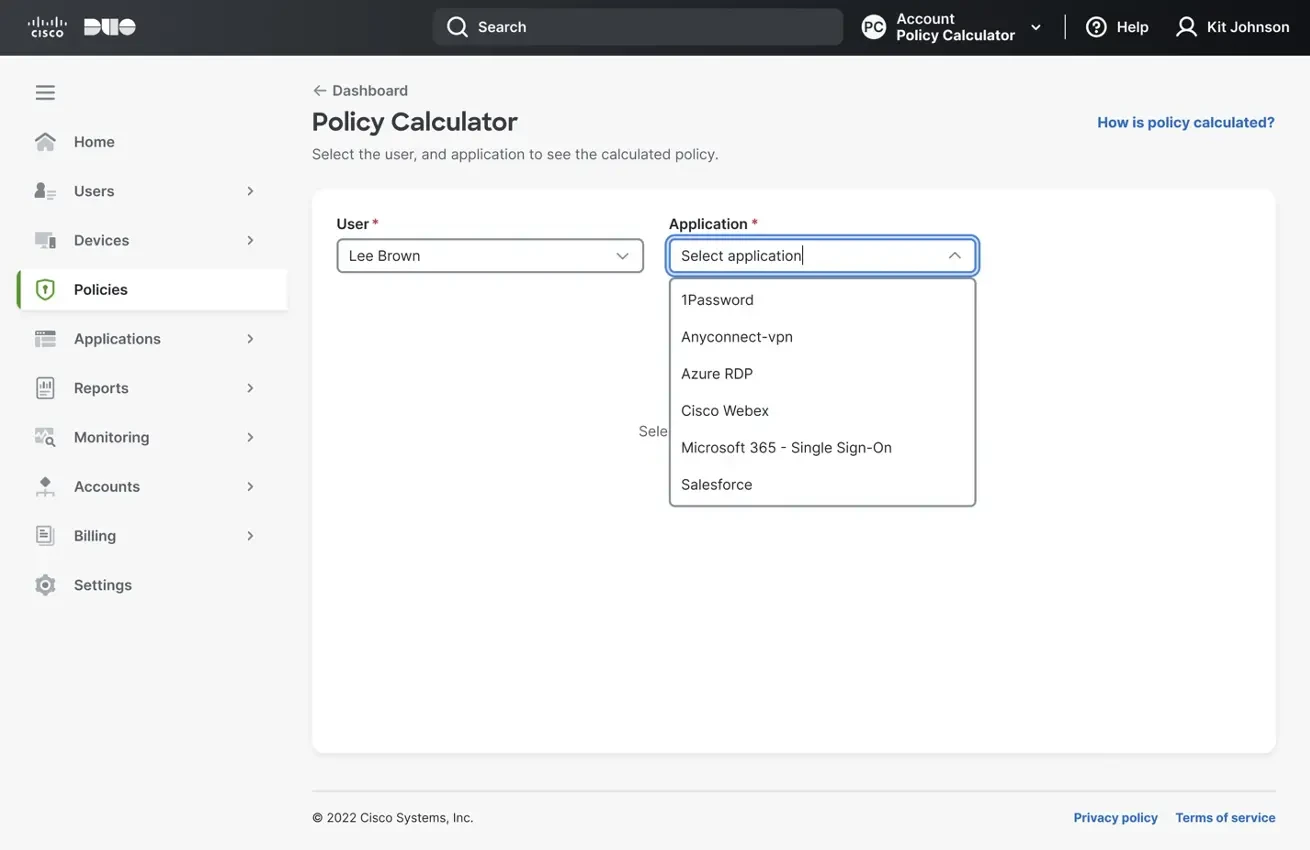1310x850 pixels.
Task: Select Cisco Webex from the application list
Action: point(724,410)
